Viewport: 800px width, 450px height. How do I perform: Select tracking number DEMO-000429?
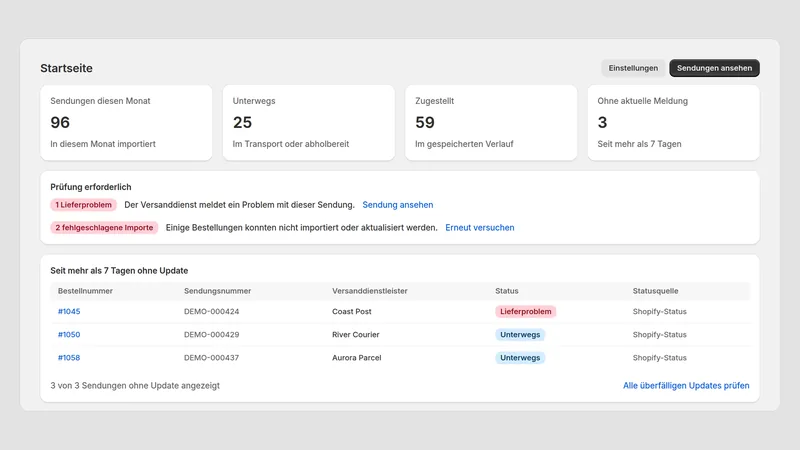click(211, 335)
